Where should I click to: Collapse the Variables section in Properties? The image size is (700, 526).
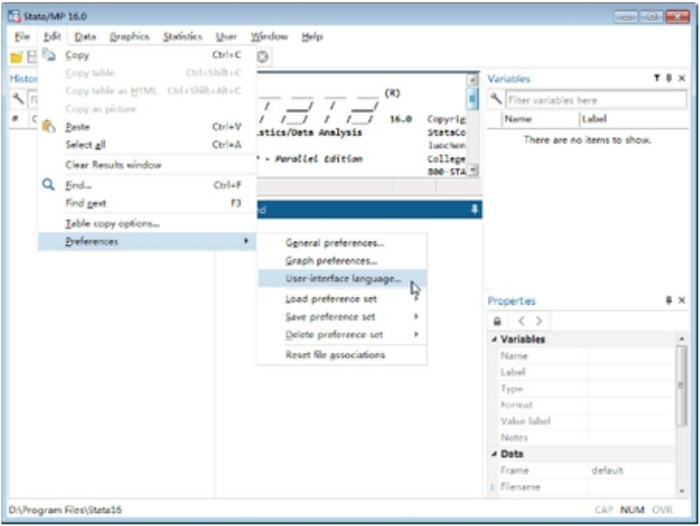pyautogui.click(x=494, y=339)
